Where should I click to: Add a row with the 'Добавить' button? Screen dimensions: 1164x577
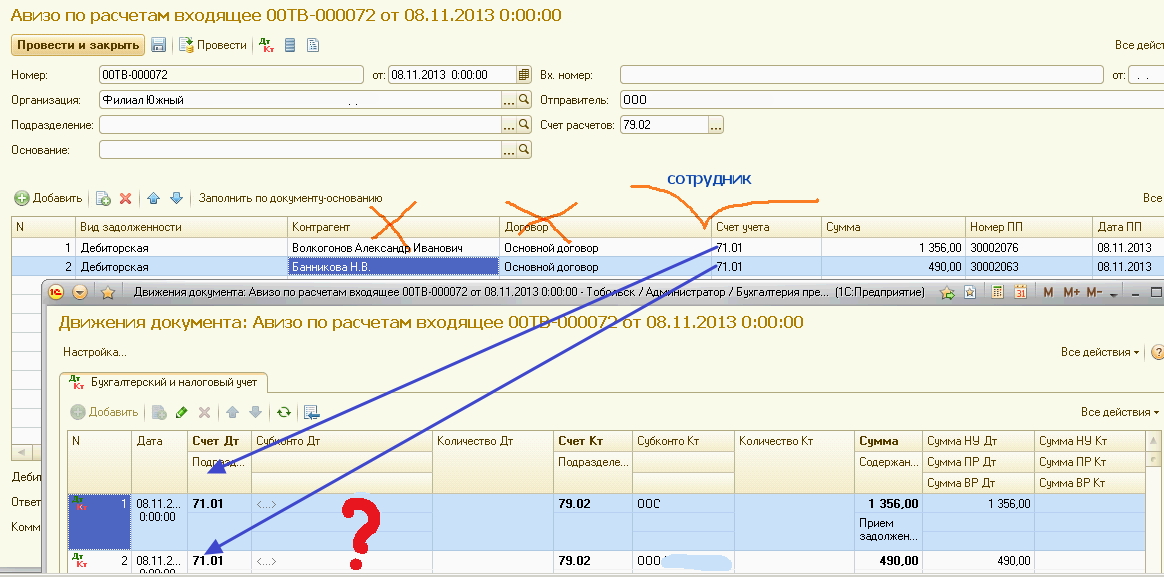point(49,199)
